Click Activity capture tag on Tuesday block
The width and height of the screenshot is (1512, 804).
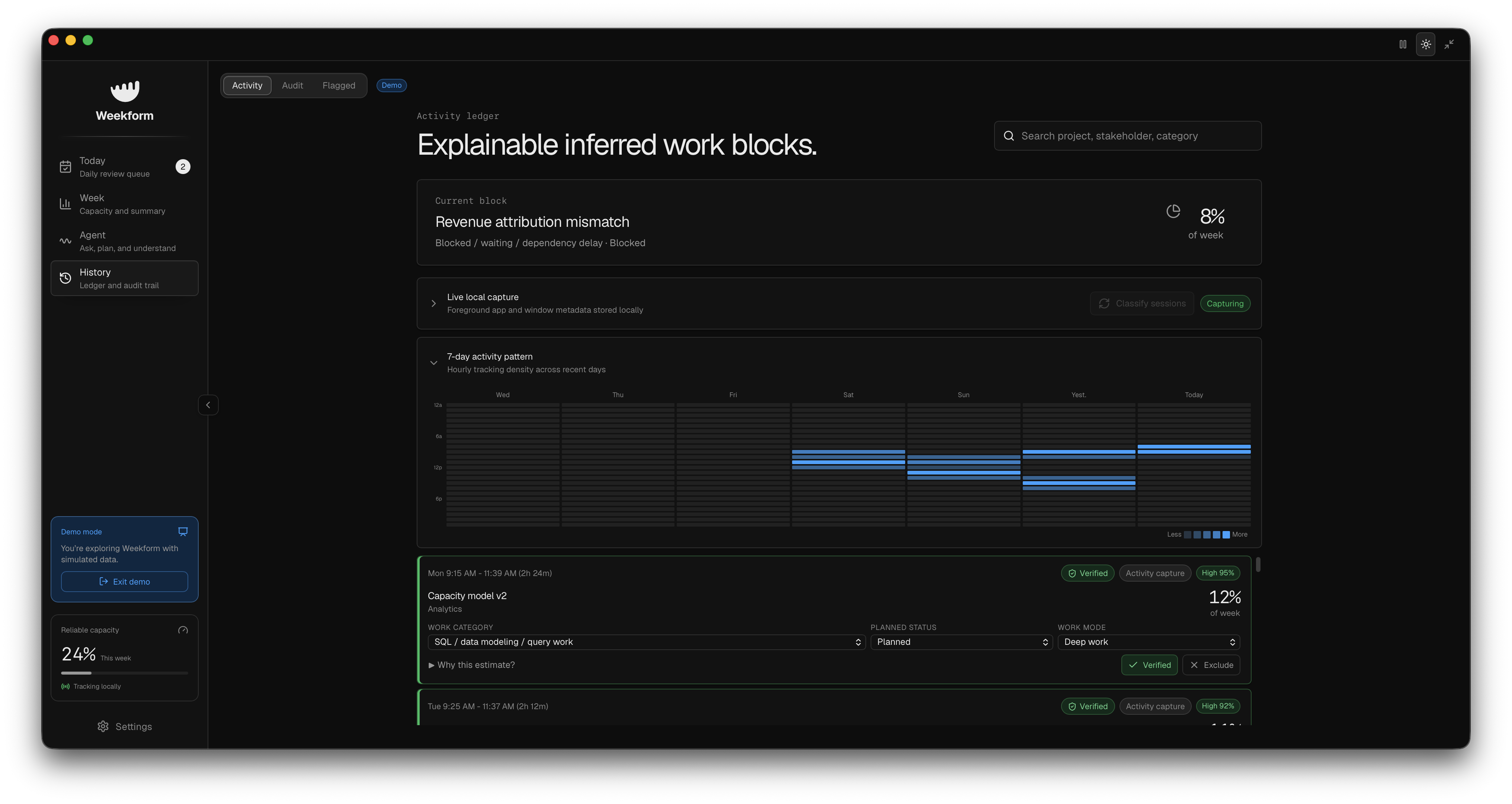[x=1154, y=706]
